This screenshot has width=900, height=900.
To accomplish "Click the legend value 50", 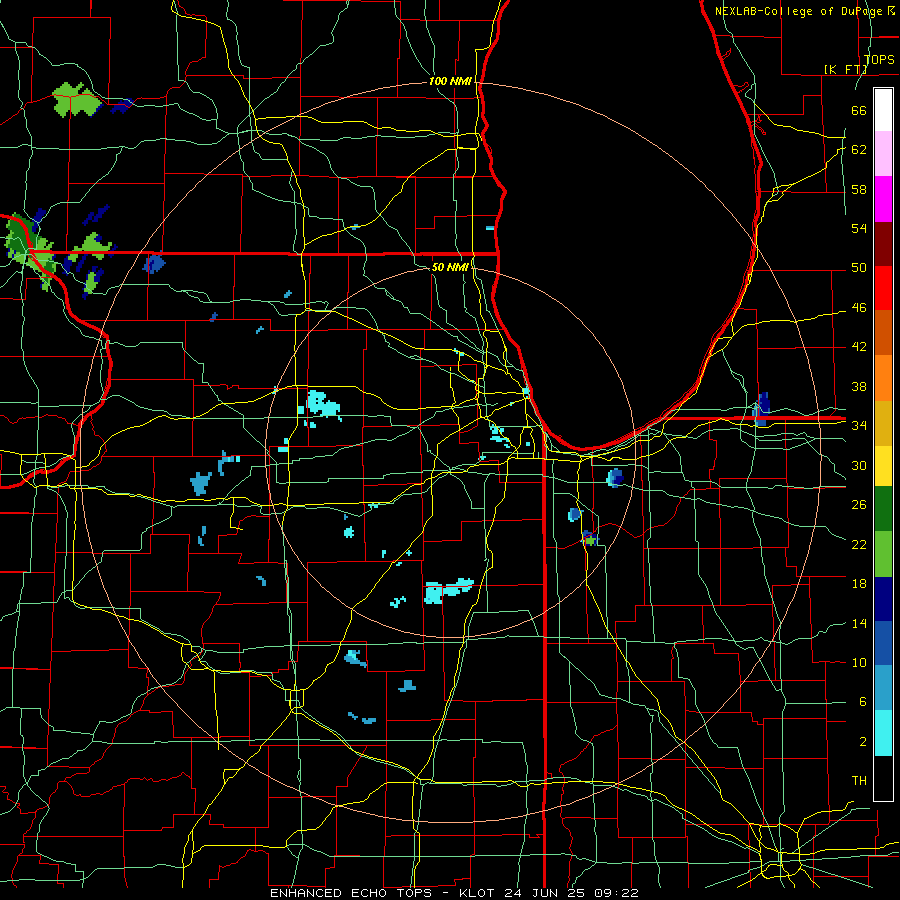I will [859, 268].
